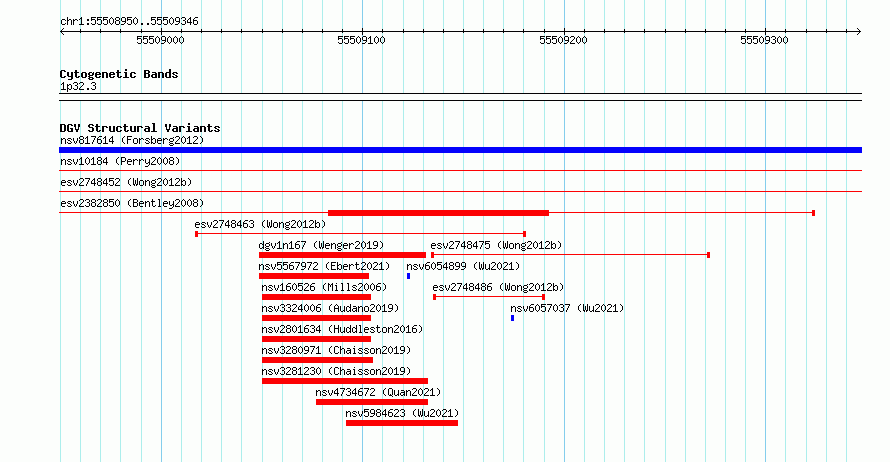
Task: Open nsv4734672 (Quan2021) variant
Action: pos(378,392)
